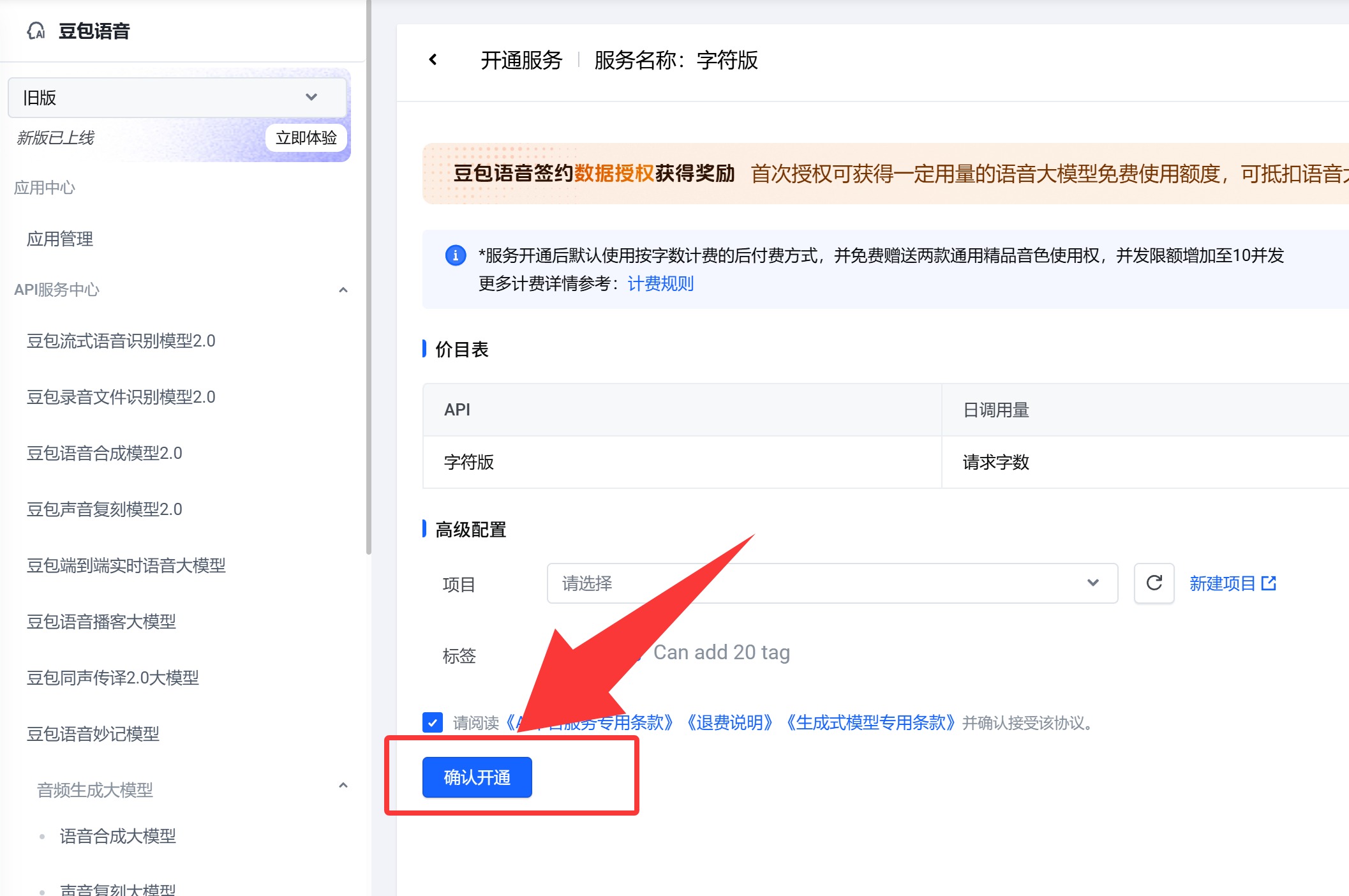Click the 豆包语音 headset logo icon
Screen dimensions: 1349x896
(x=36, y=31)
